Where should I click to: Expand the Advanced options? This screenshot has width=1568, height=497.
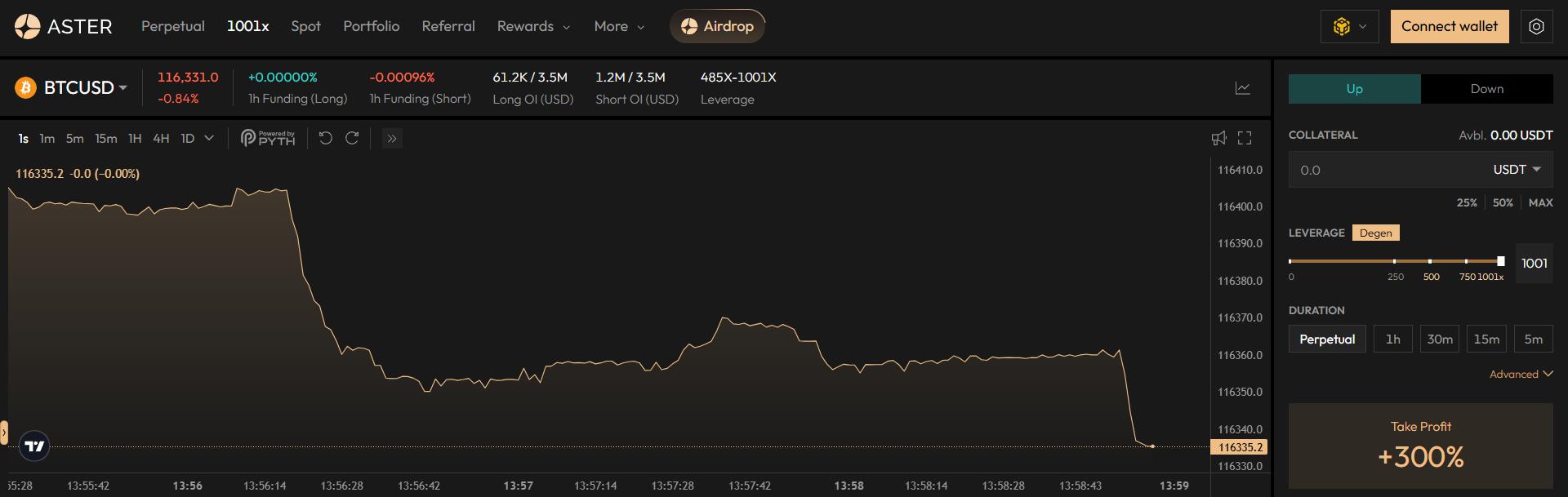coord(1520,374)
